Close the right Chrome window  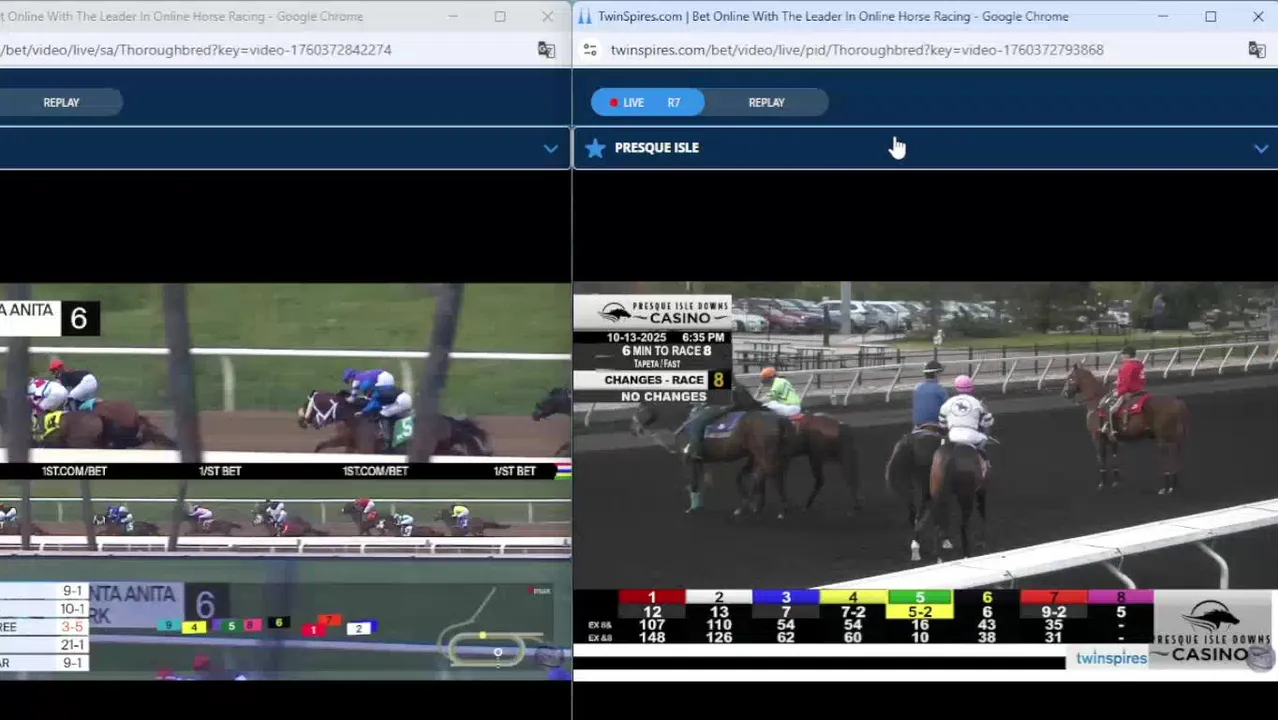click(1257, 16)
